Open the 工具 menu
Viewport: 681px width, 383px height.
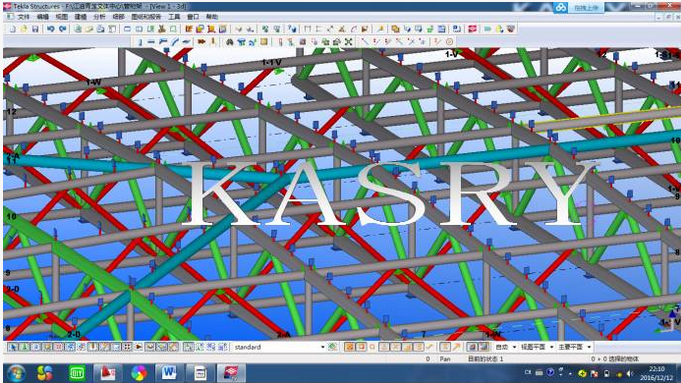[x=174, y=17]
